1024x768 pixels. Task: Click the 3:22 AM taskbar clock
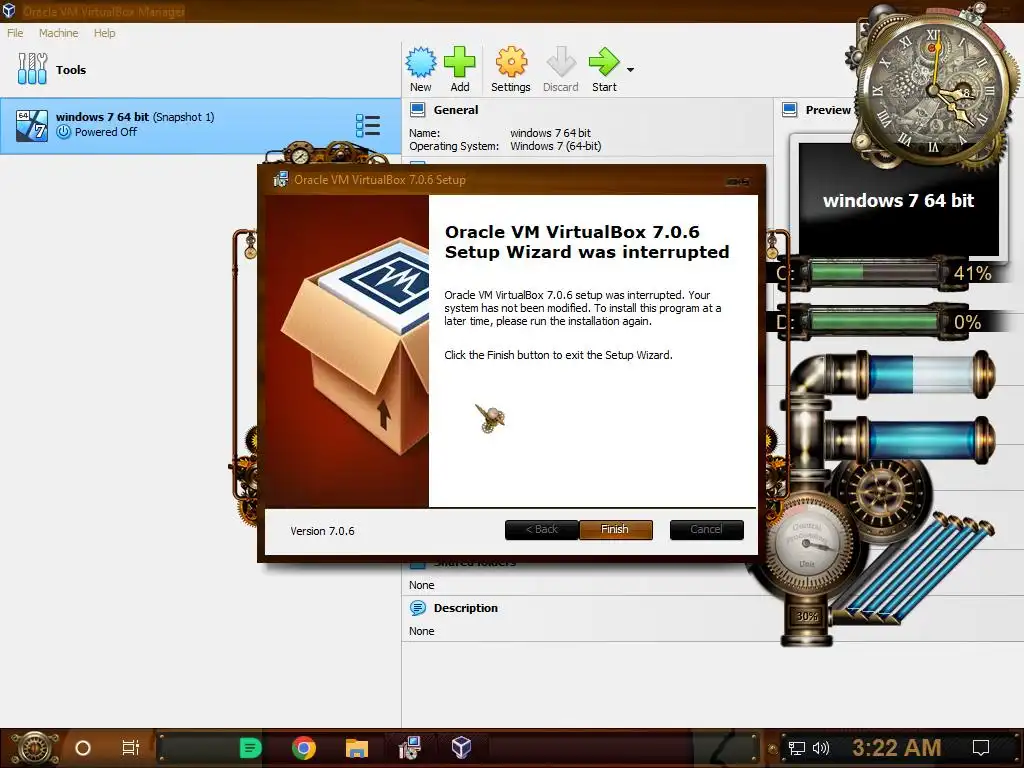coord(896,748)
